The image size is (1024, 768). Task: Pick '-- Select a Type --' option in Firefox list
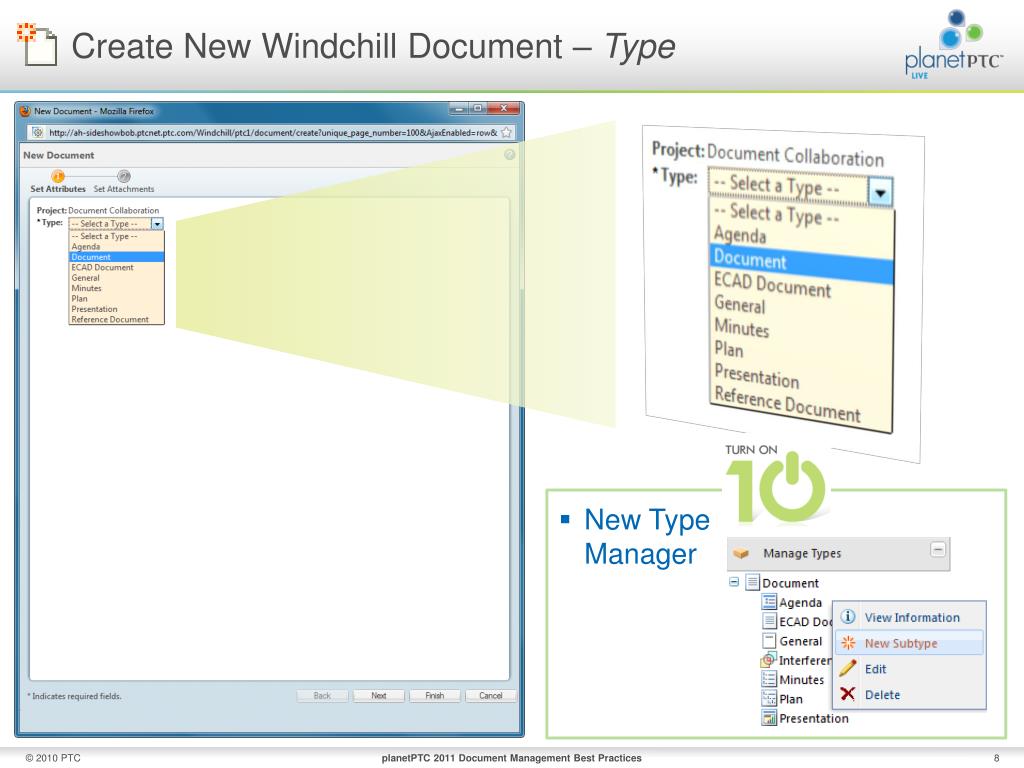(116, 236)
